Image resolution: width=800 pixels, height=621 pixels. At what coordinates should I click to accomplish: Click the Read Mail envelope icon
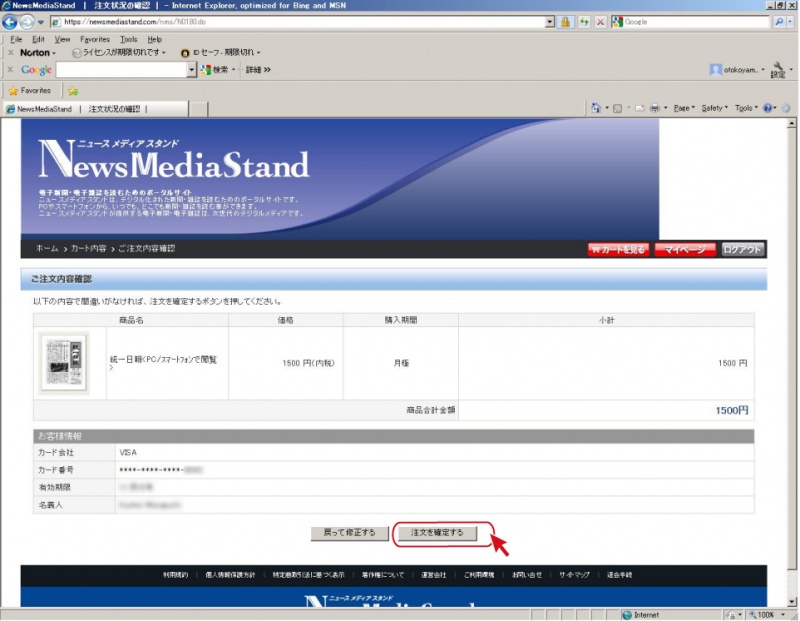pyautogui.click(x=639, y=108)
